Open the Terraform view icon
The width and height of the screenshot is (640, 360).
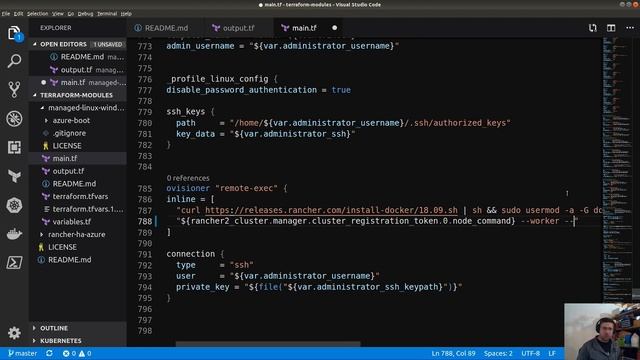(14, 176)
